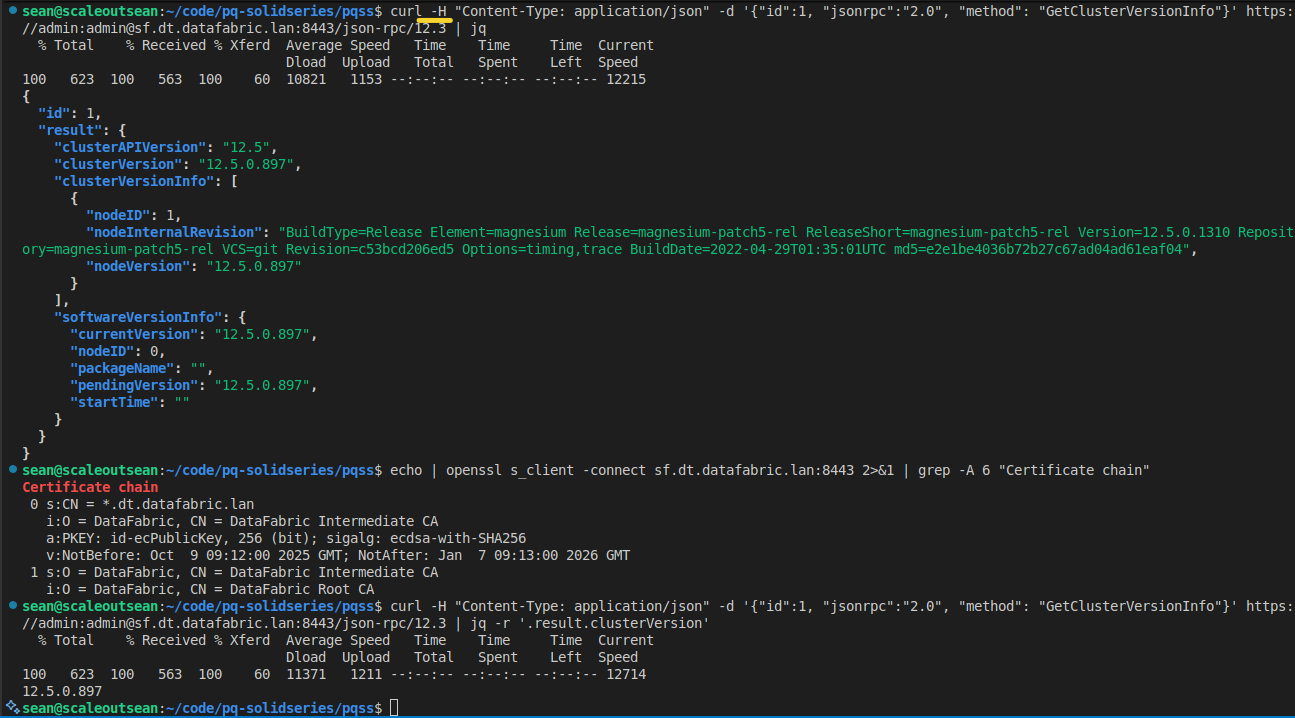Select "Version=12.5.0.1310" in the revision string
Screen dimensions: 1295x718
[x=1154, y=232]
